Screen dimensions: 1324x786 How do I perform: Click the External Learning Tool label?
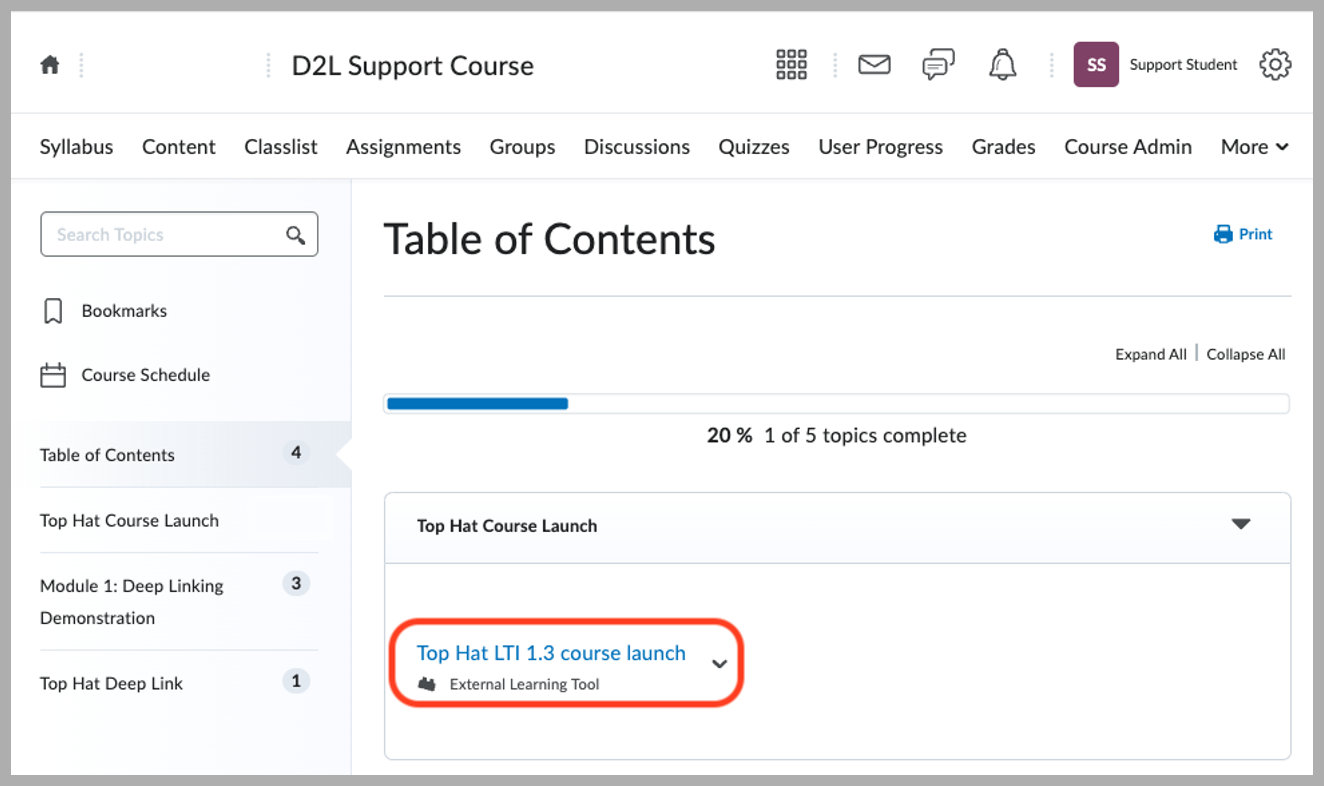(x=524, y=685)
